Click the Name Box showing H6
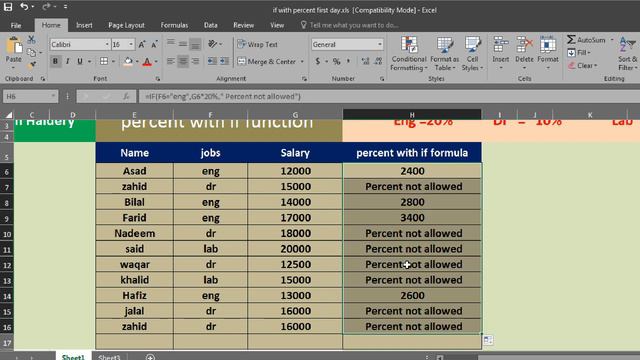 (x=30, y=96)
